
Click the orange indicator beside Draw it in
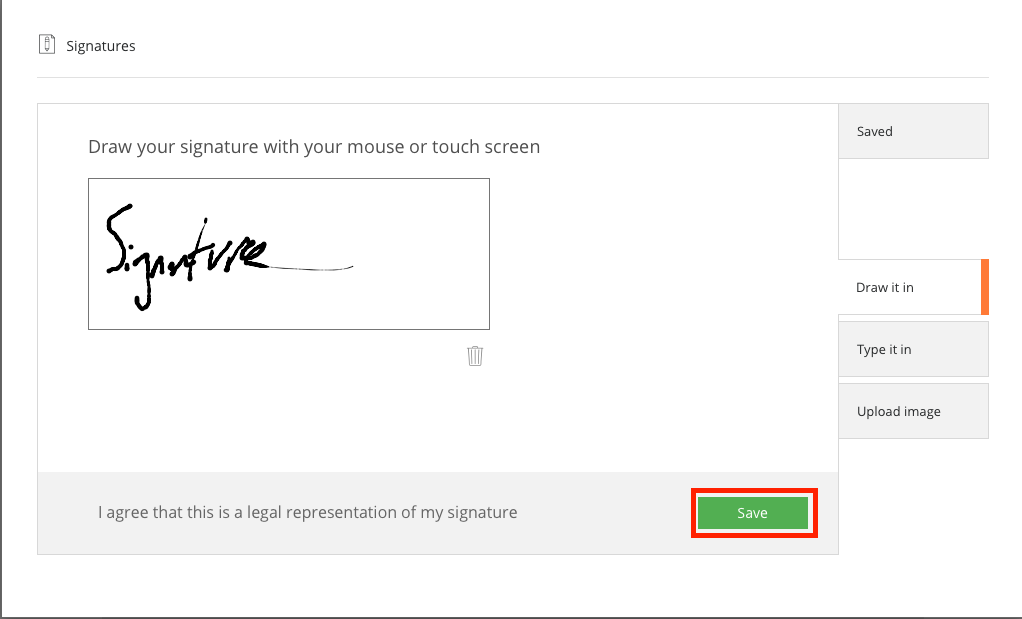point(985,287)
